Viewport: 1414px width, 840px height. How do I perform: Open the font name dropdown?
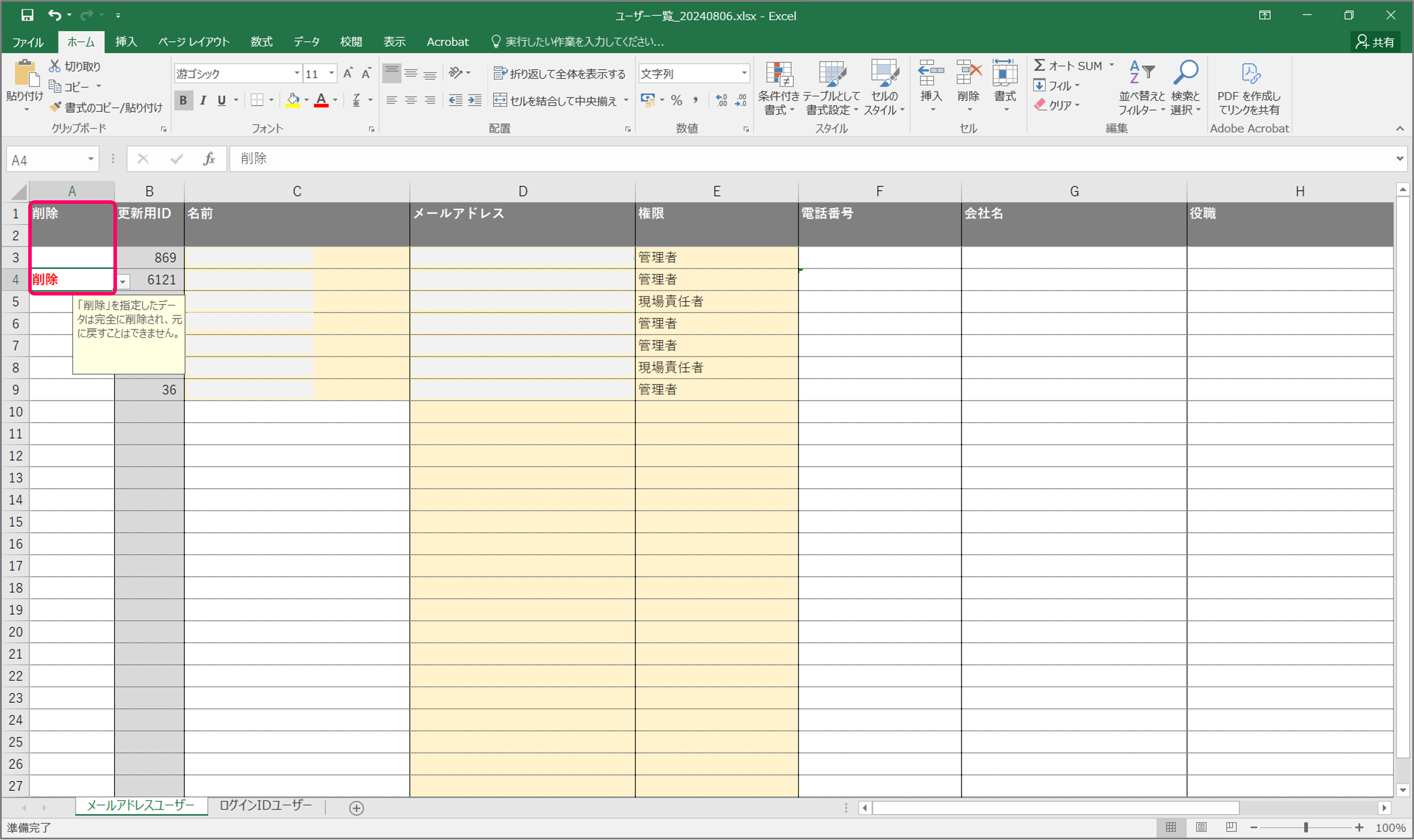pyautogui.click(x=297, y=73)
